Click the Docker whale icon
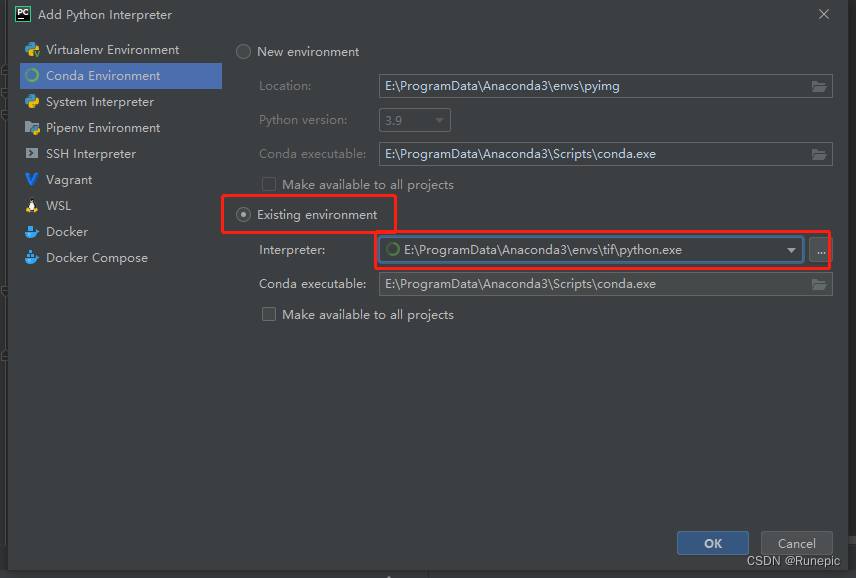The image size is (856, 578). [32, 231]
